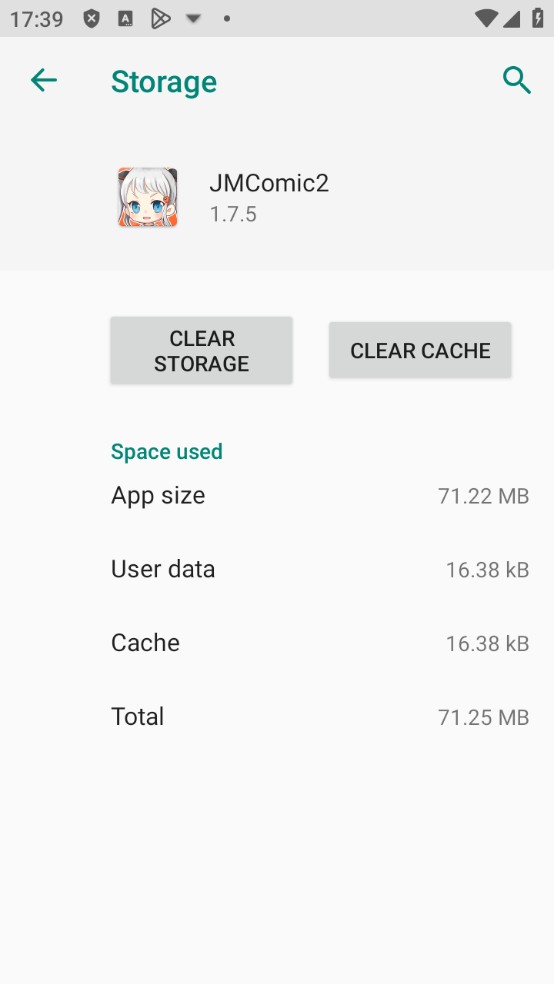The height and width of the screenshot is (984, 554).
Task: Select the App size row
Action: coord(320,496)
